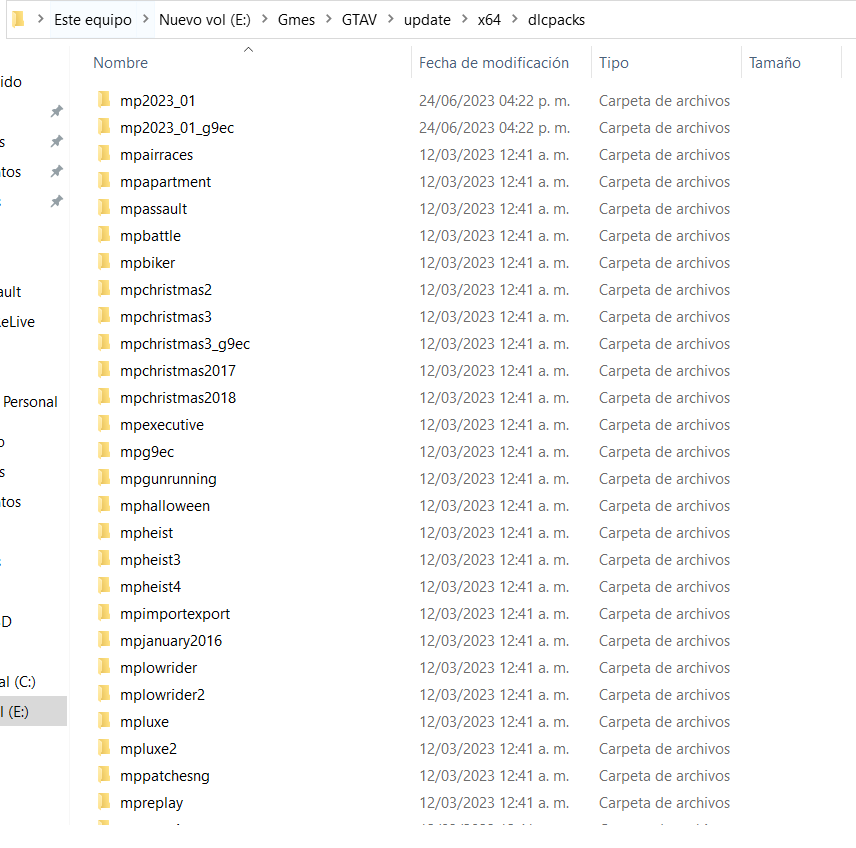This screenshot has height=848, width=856.
Task: Expand breadcrumb chevron after Gmes
Action: click(x=329, y=19)
